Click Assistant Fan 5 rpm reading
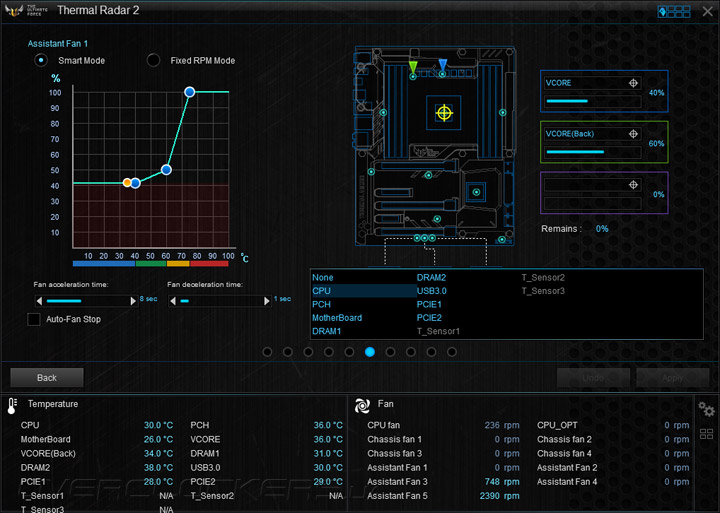Image resolution: width=720 pixels, height=513 pixels. (499, 496)
